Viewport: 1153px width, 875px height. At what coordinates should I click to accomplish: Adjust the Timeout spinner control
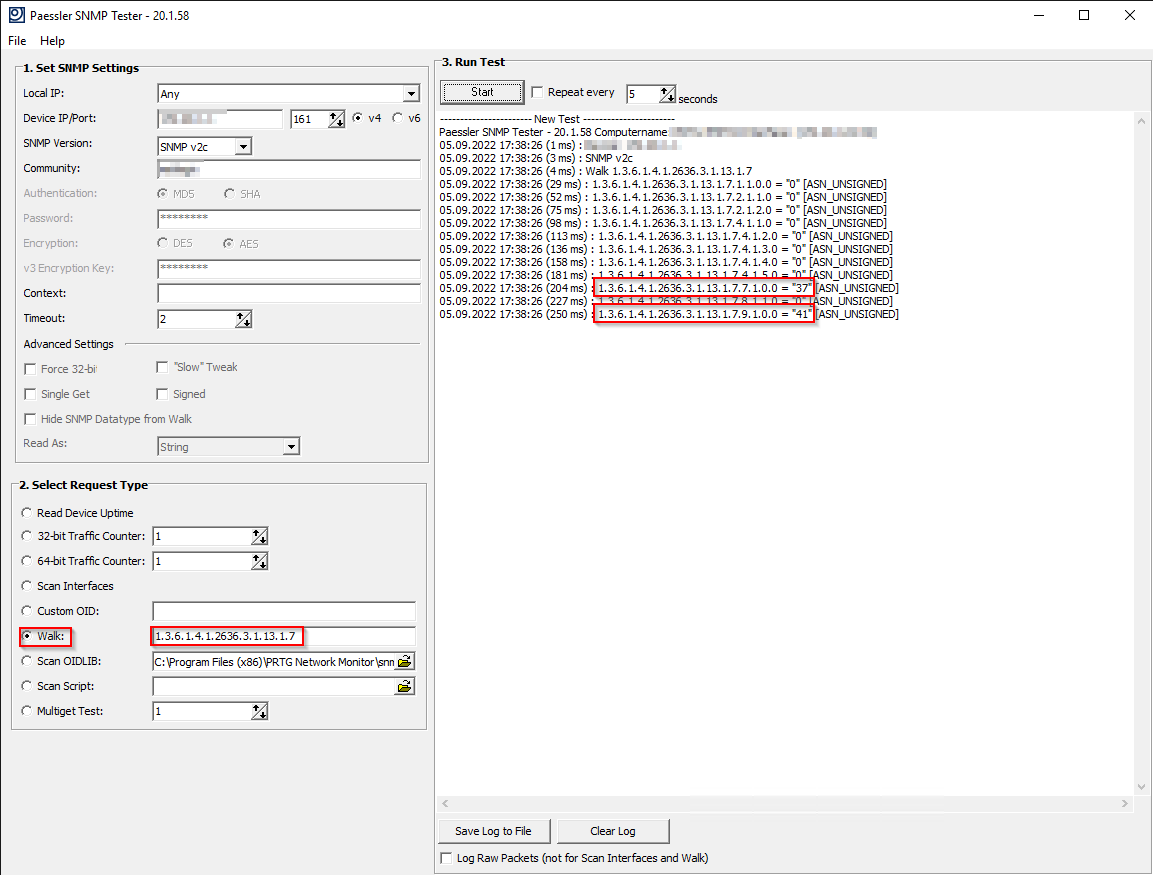[x=243, y=319]
